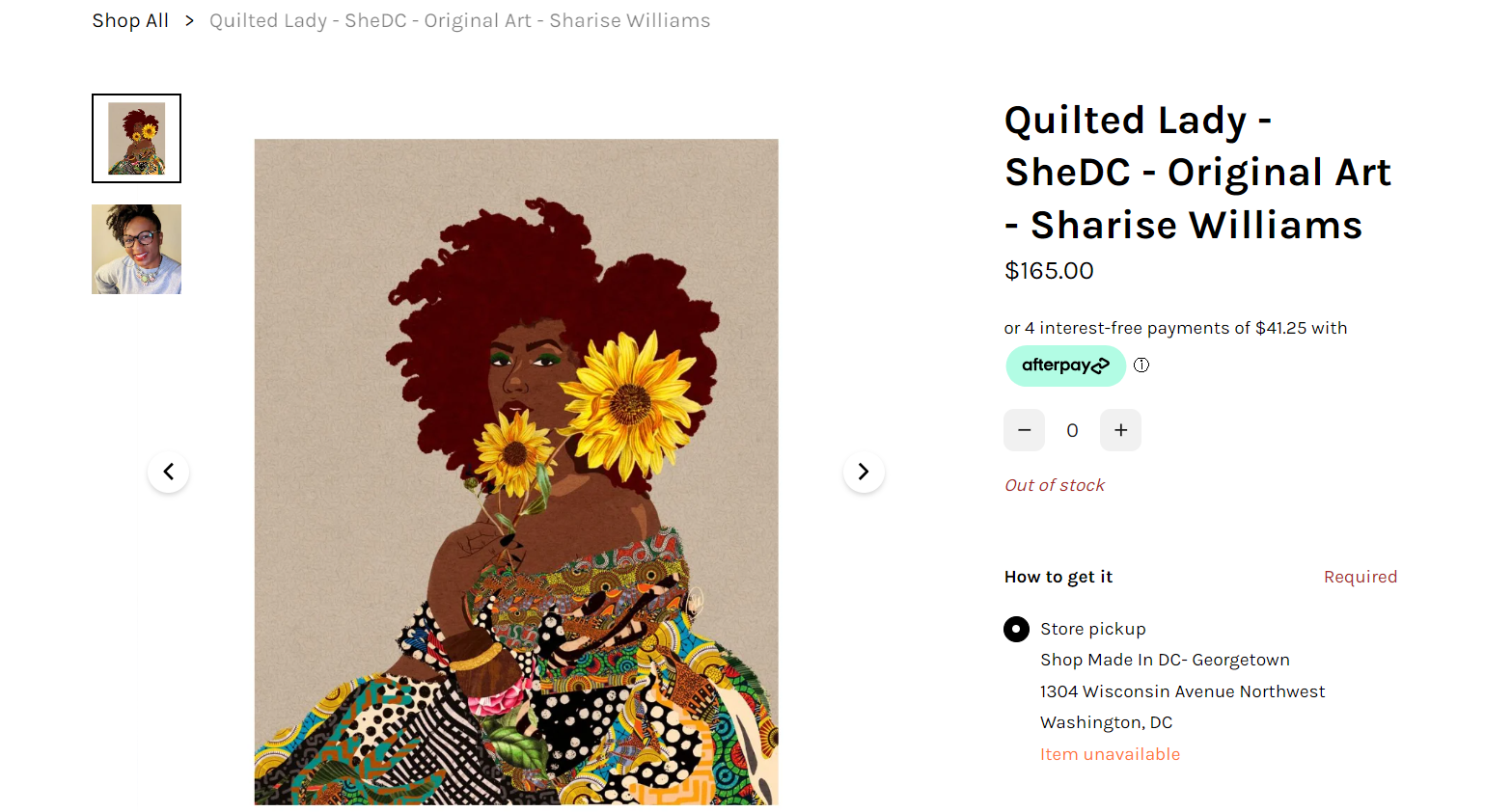Click the Out of stock notice
This screenshot has width=1512, height=812.
coord(1055,485)
